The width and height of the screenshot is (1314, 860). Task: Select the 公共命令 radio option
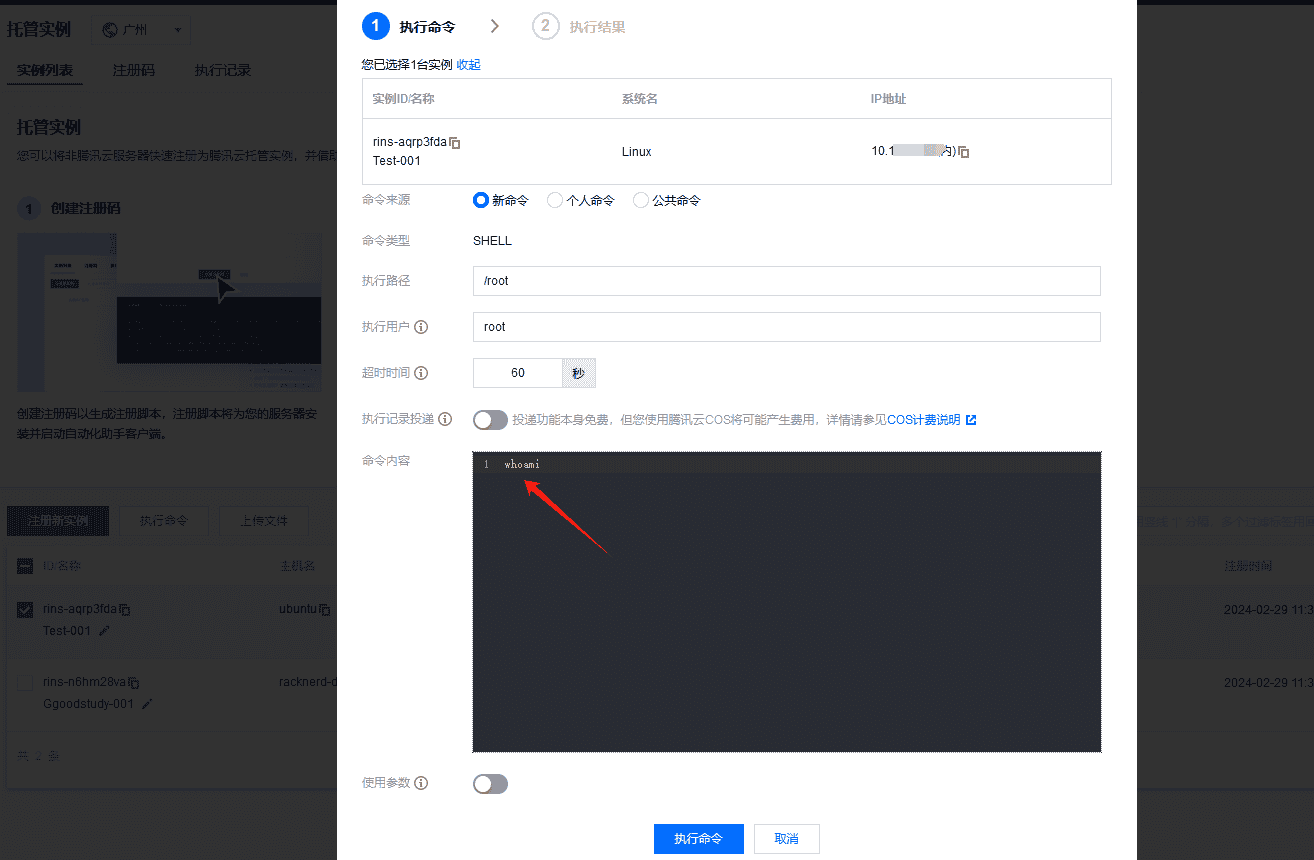pos(640,200)
